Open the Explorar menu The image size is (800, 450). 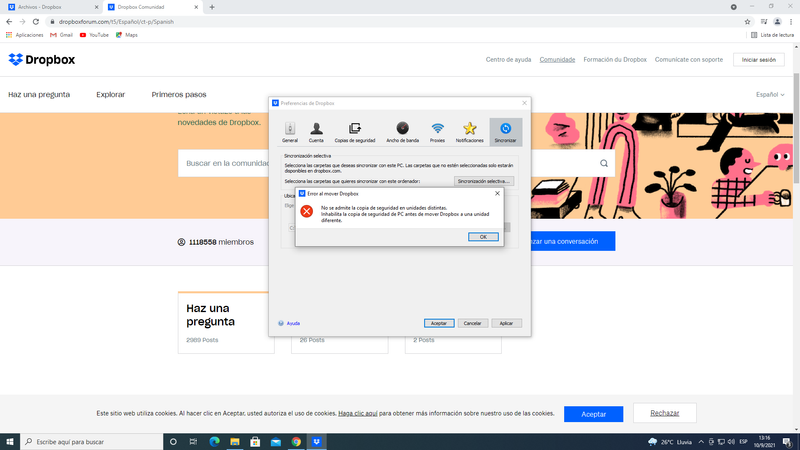tap(111, 94)
